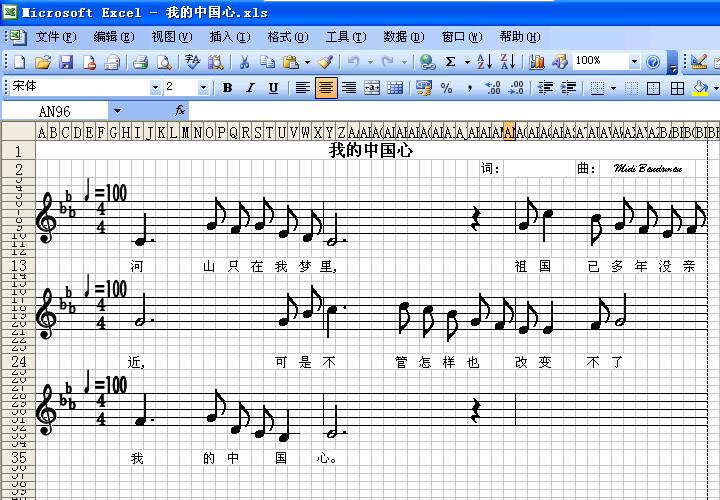Sort ascending A to Z
This screenshot has height=500, width=720.
[485, 62]
